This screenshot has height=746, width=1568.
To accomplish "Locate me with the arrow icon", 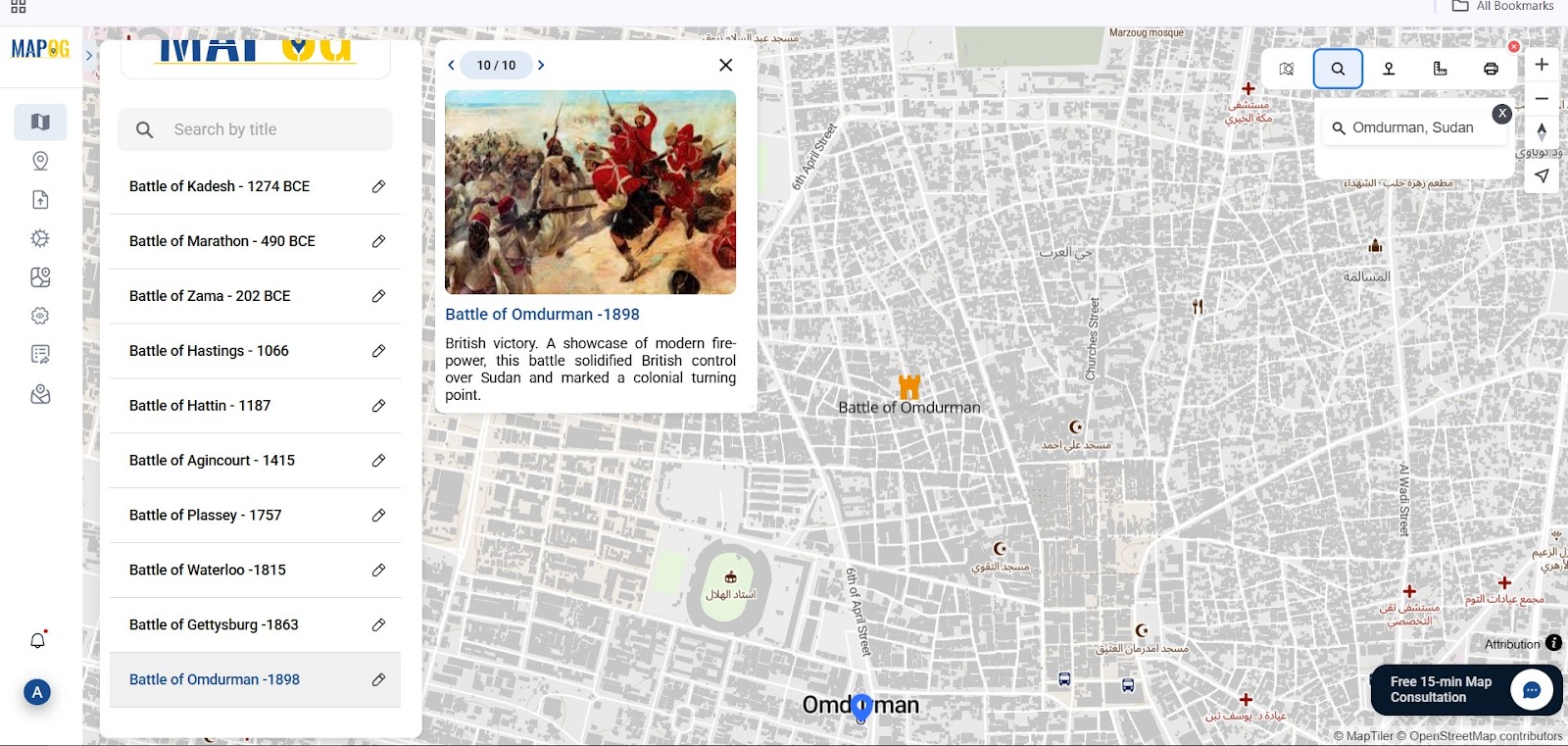I will (1542, 175).
